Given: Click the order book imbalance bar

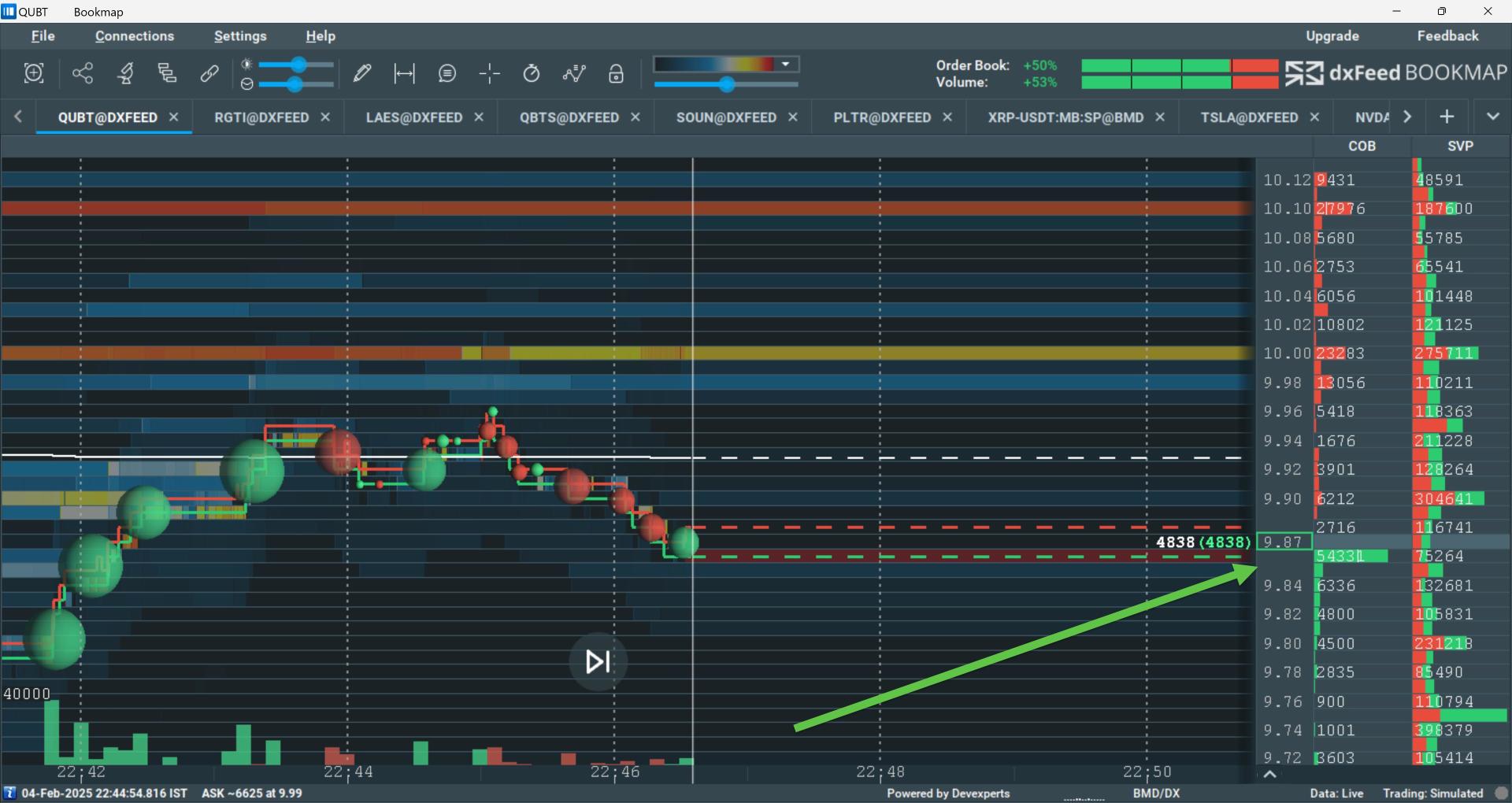Looking at the screenshot, I should pyautogui.click(x=1179, y=65).
